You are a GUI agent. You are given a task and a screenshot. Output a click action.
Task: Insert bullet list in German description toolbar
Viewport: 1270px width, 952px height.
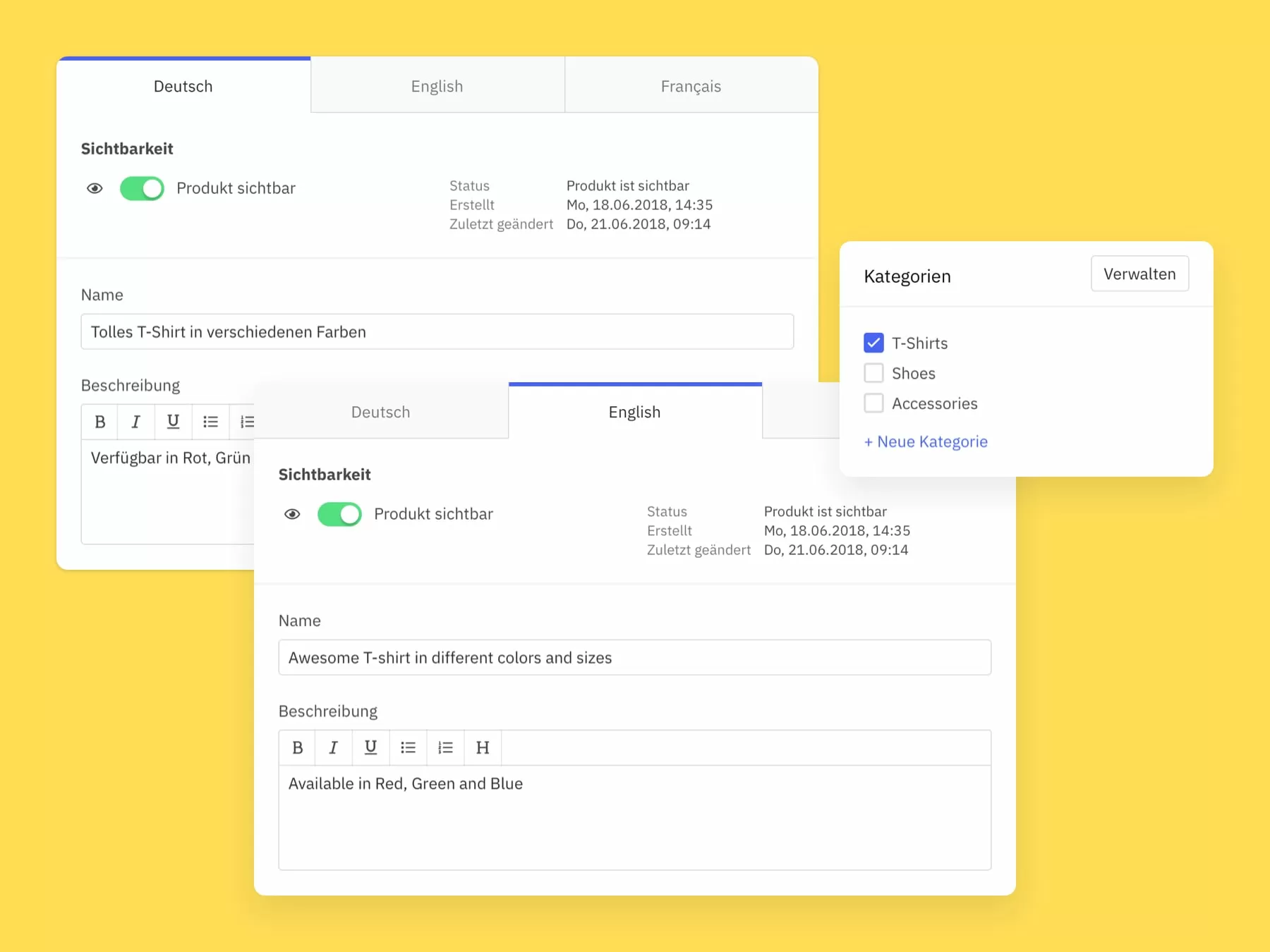pos(210,422)
